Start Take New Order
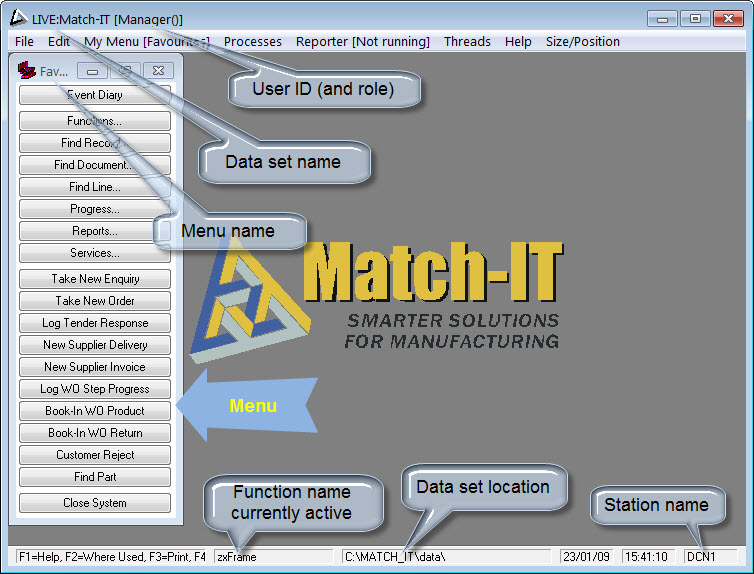The height and width of the screenshot is (574, 754). point(95,301)
